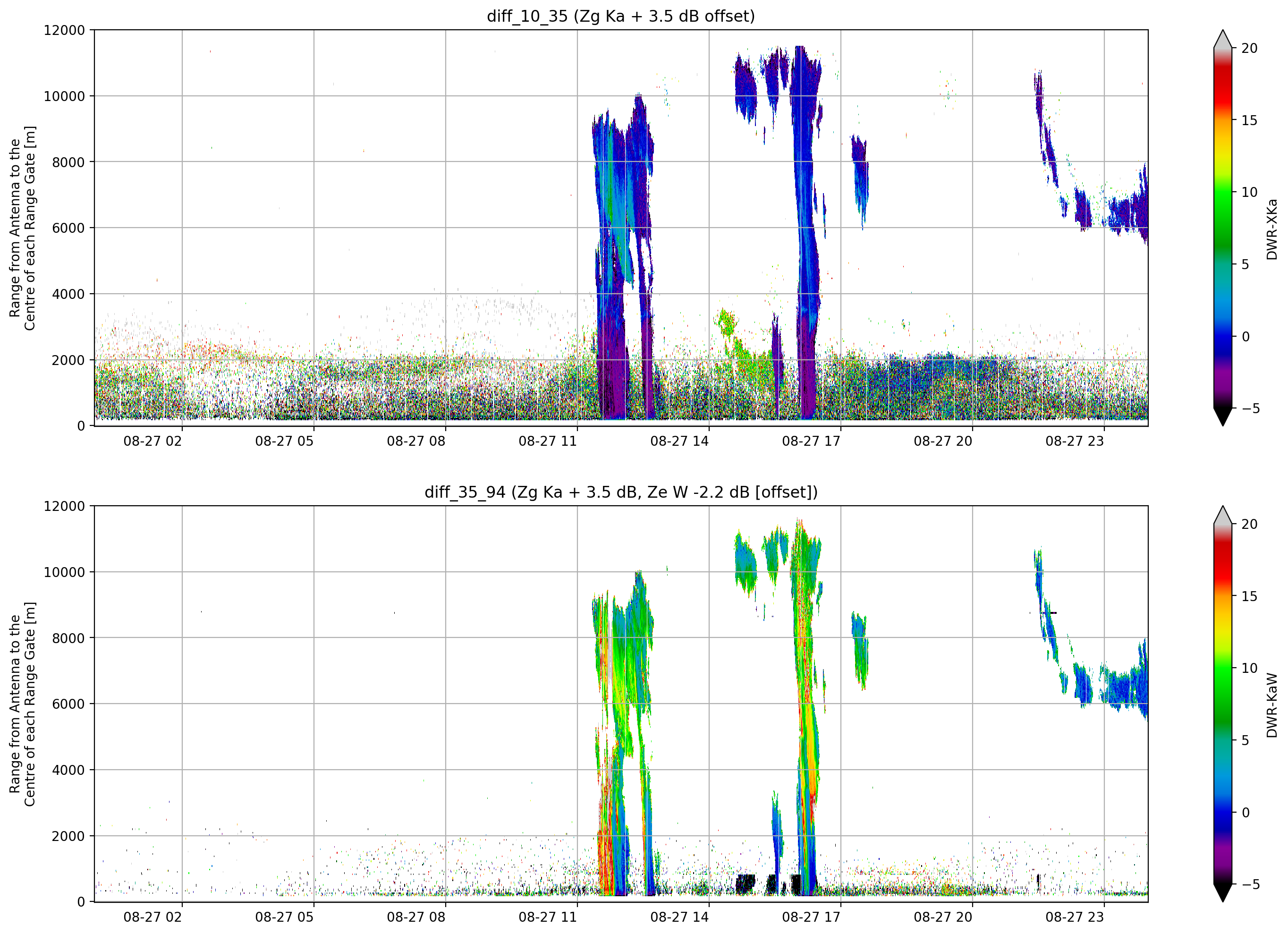Click the "08-27 11" tick of the diff_35_94 plot
This screenshot has width=1288, height=934.
(548, 917)
